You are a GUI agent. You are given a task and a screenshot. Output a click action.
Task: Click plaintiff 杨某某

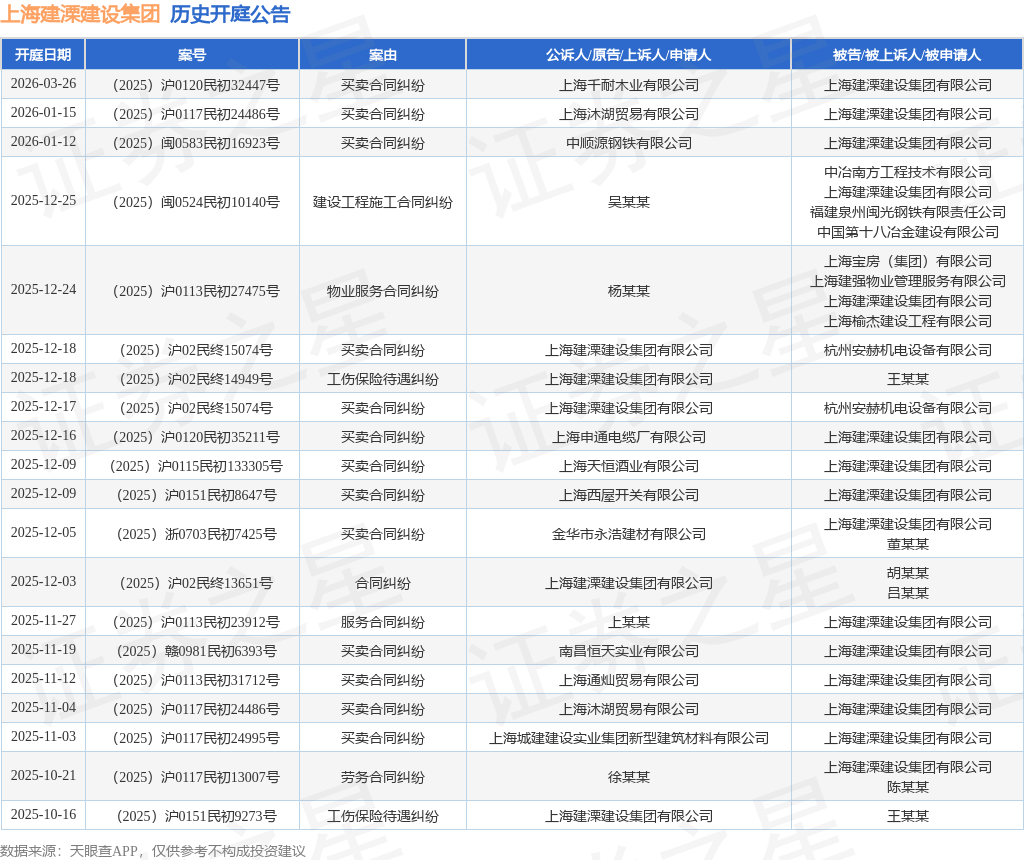(x=628, y=291)
